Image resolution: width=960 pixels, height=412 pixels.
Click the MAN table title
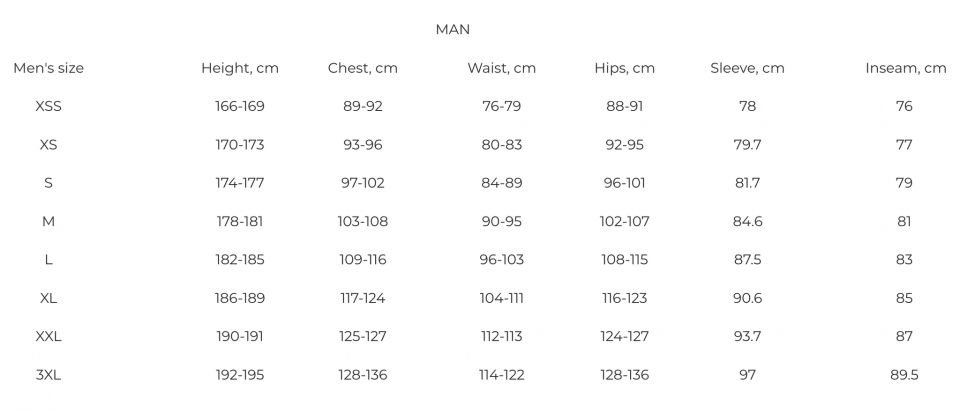point(452,30)
